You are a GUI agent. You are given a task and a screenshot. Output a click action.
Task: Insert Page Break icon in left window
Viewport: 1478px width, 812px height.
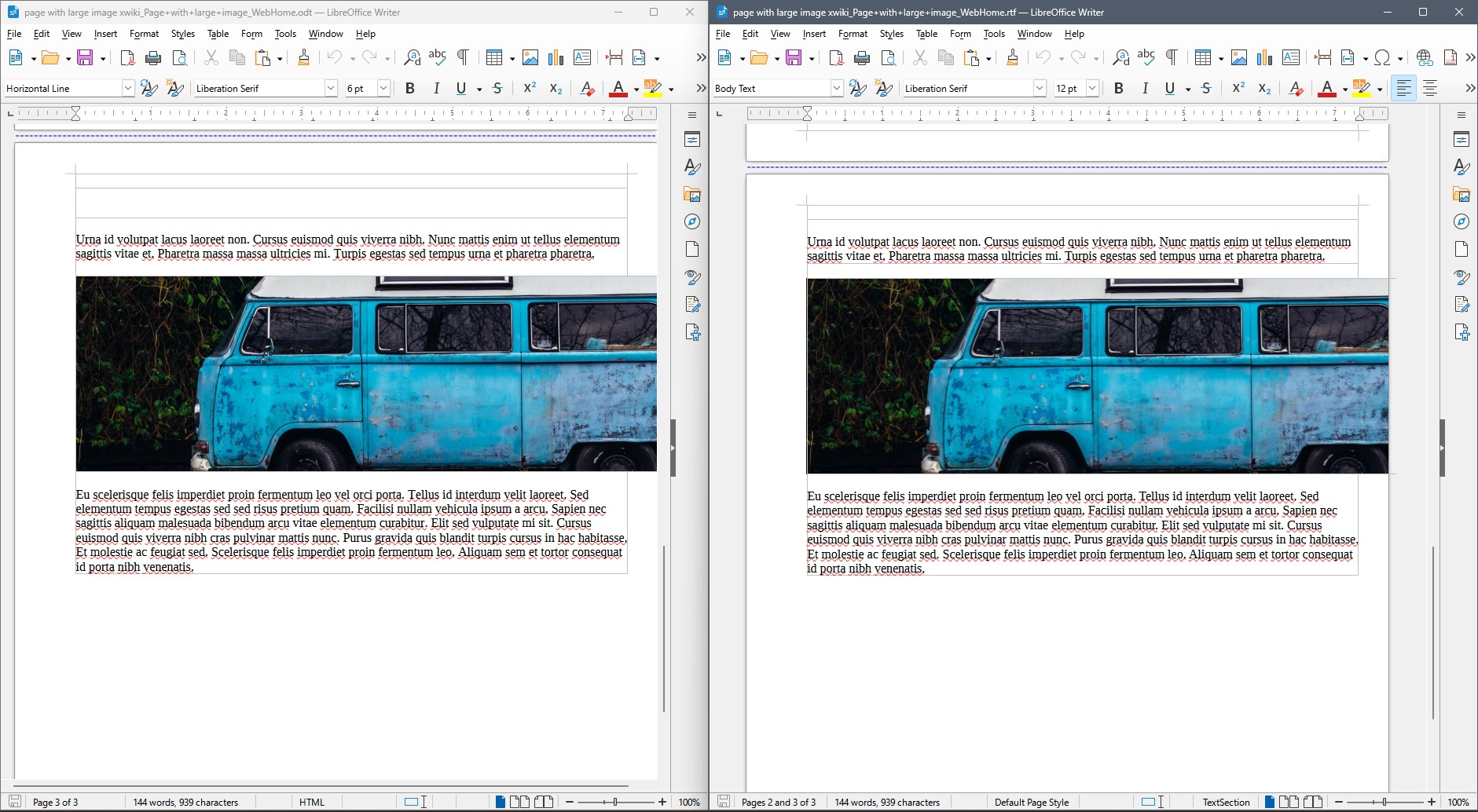pyautogui.click(x=614, y=57)
